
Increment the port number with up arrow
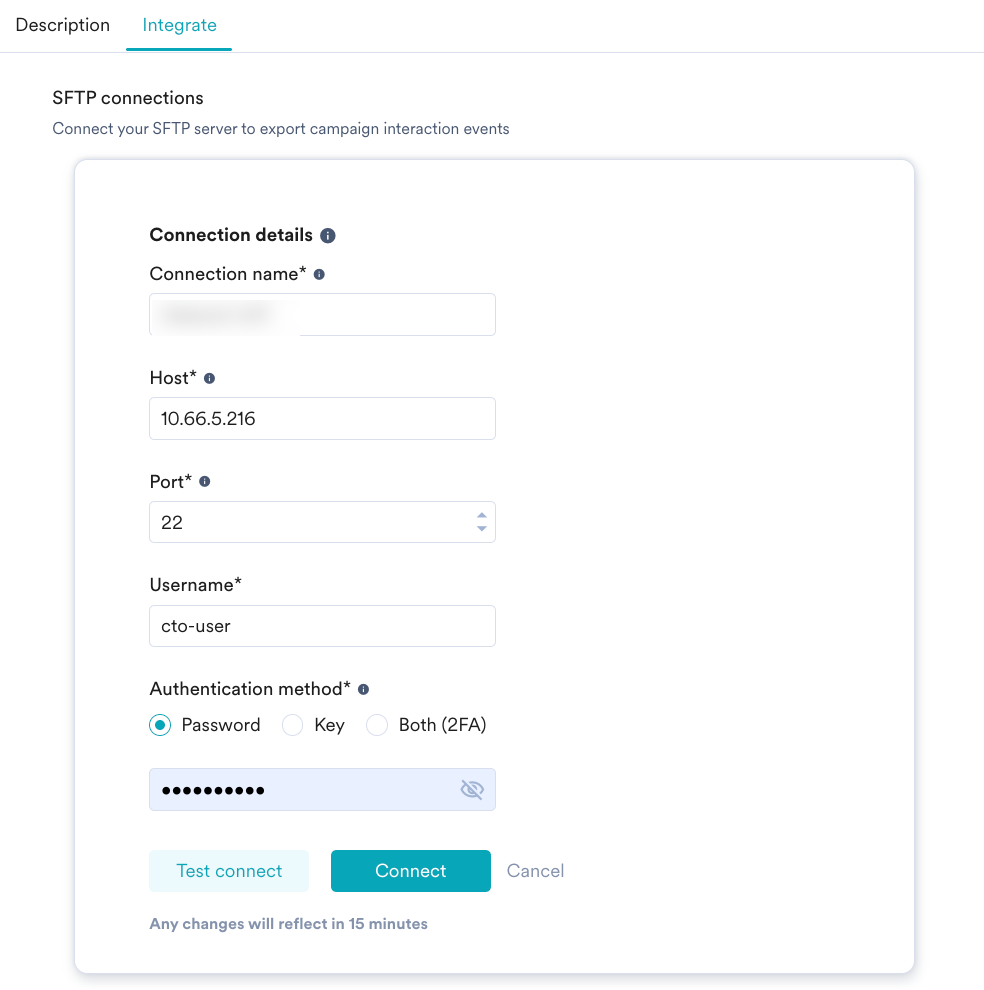coord(481,516)
